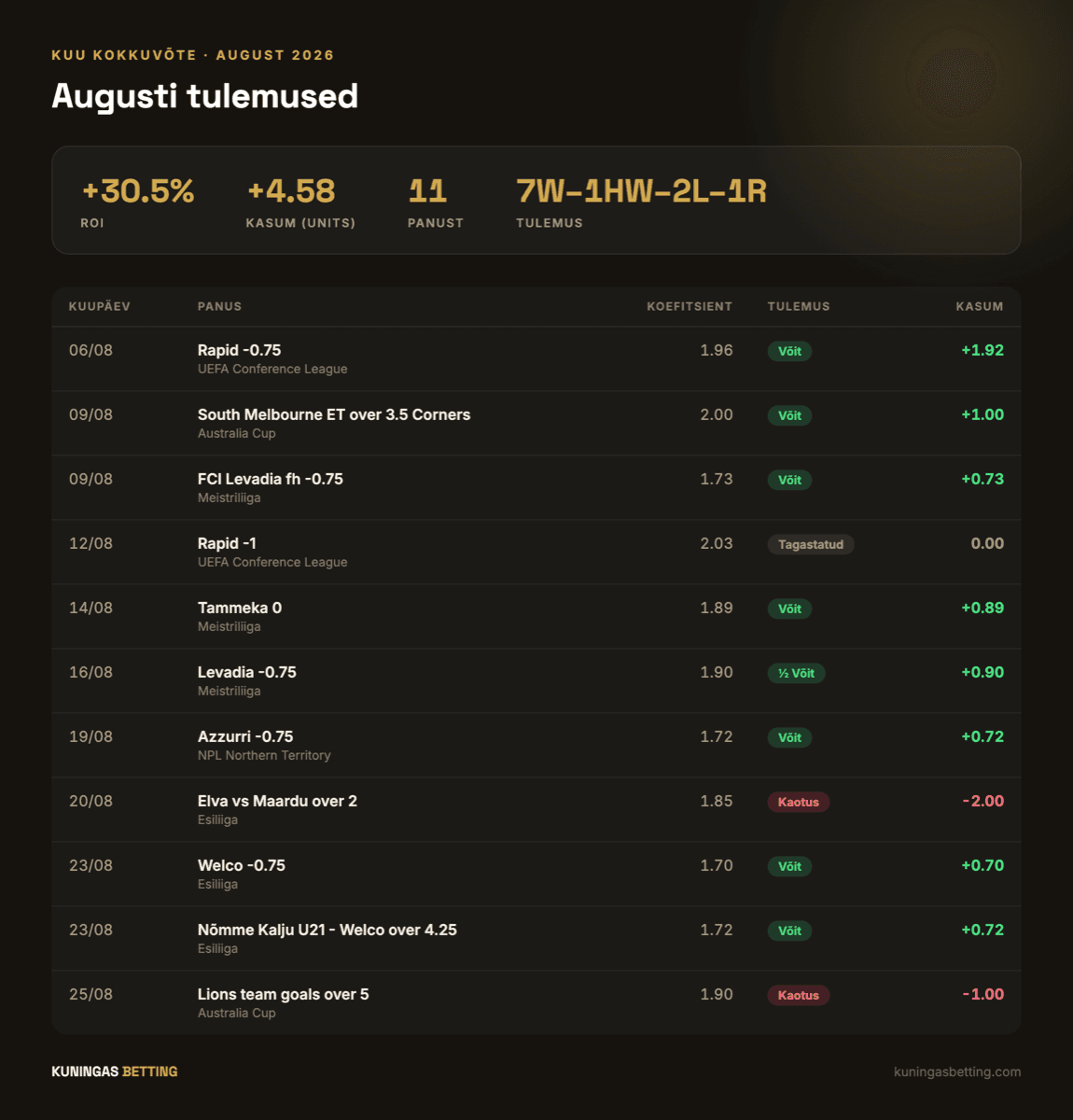Click the Tammeka 0 bet name
1073x1120 pixels.
tap(240, 608)
